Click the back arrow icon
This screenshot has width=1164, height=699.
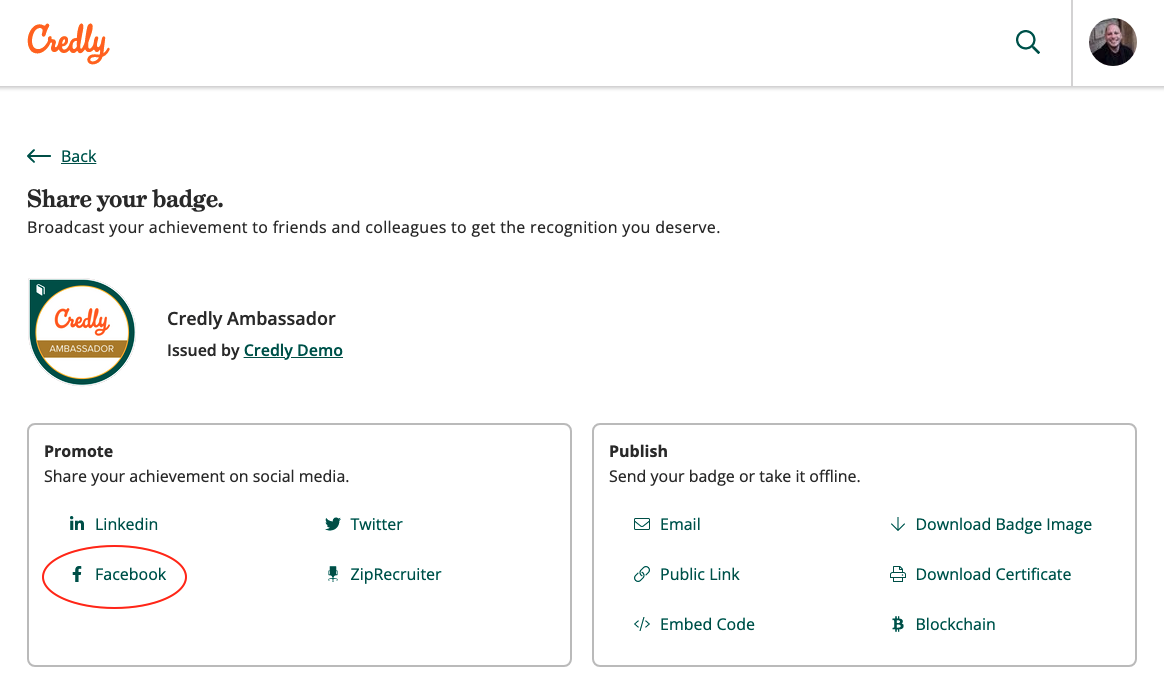pos(39,156)
